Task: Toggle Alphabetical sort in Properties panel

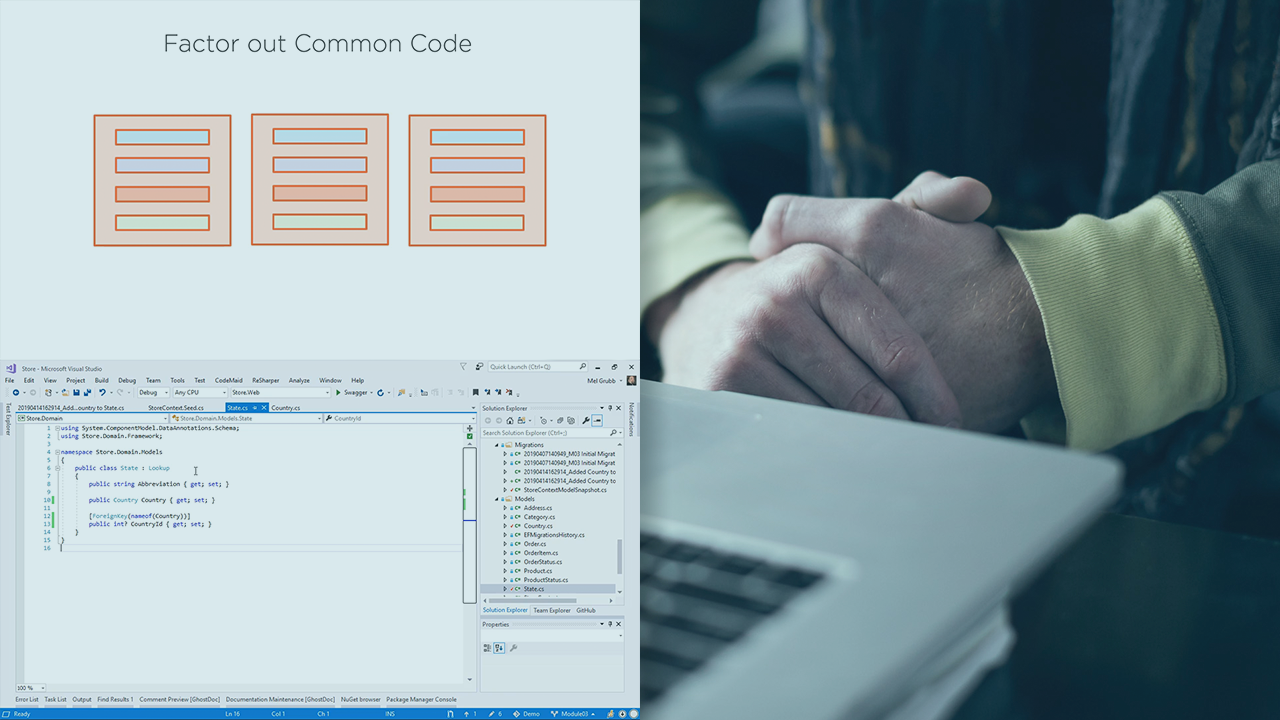Action: click(x=499, y=648)
